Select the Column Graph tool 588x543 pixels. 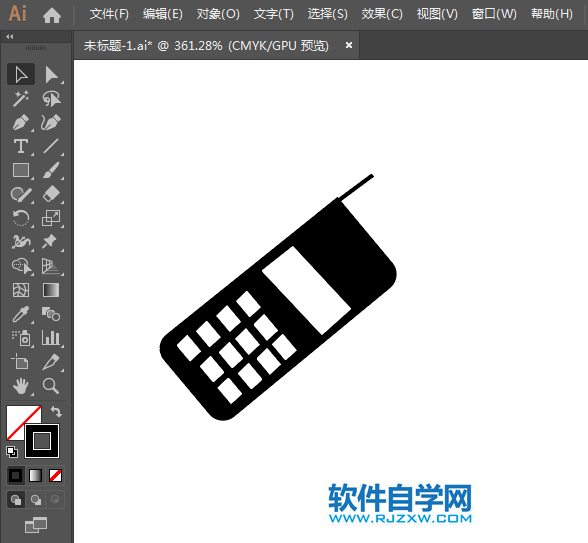point(51,338)
